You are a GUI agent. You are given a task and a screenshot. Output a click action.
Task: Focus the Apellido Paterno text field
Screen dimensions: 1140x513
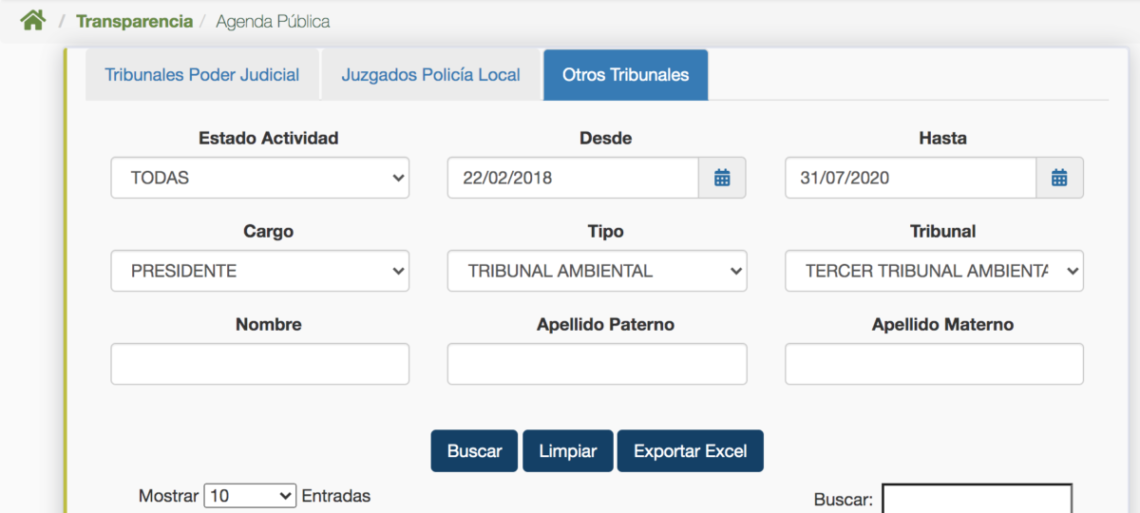tap(596, 364)
